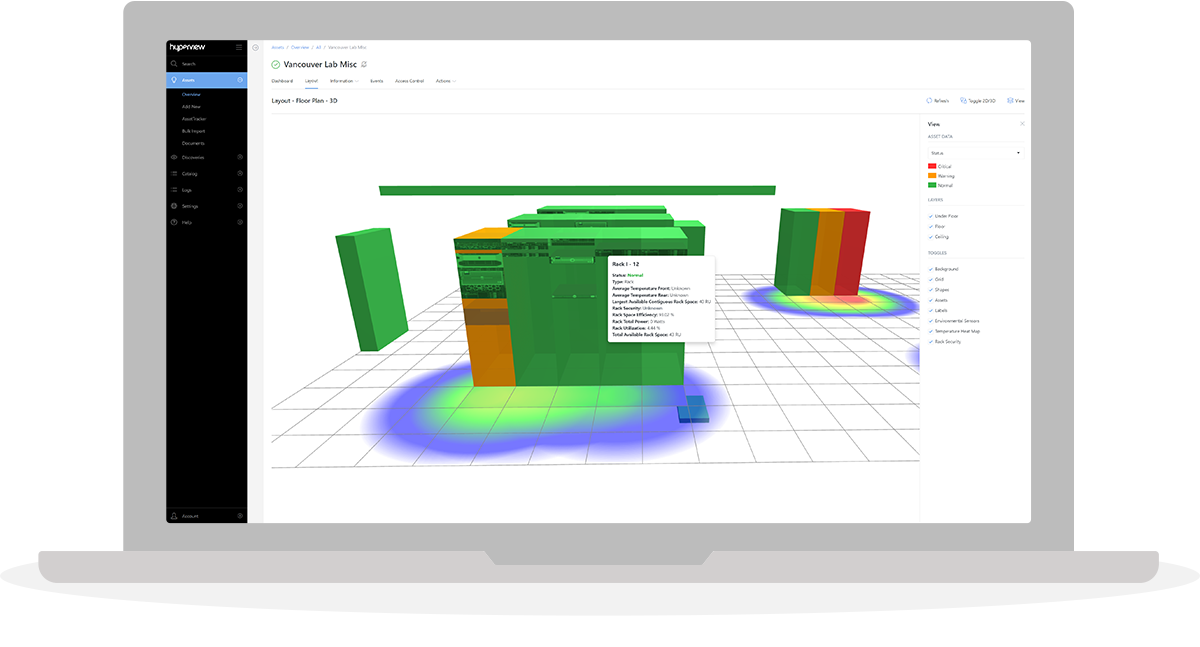Viewport: 1200px width, 647px height.
Task: Select the Assets icon in the sidebar
Action: (174, 80)
